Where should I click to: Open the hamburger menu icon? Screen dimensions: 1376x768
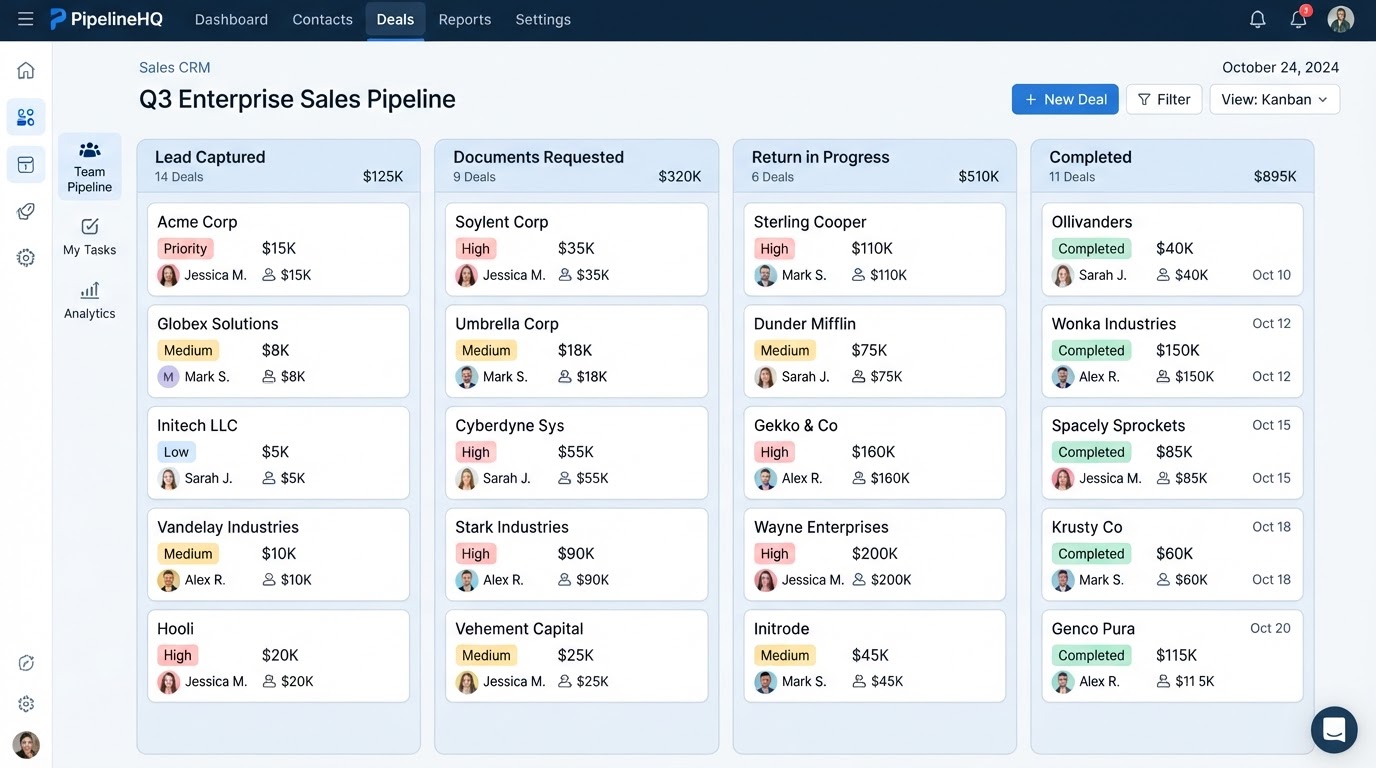[x=25, y=19]
